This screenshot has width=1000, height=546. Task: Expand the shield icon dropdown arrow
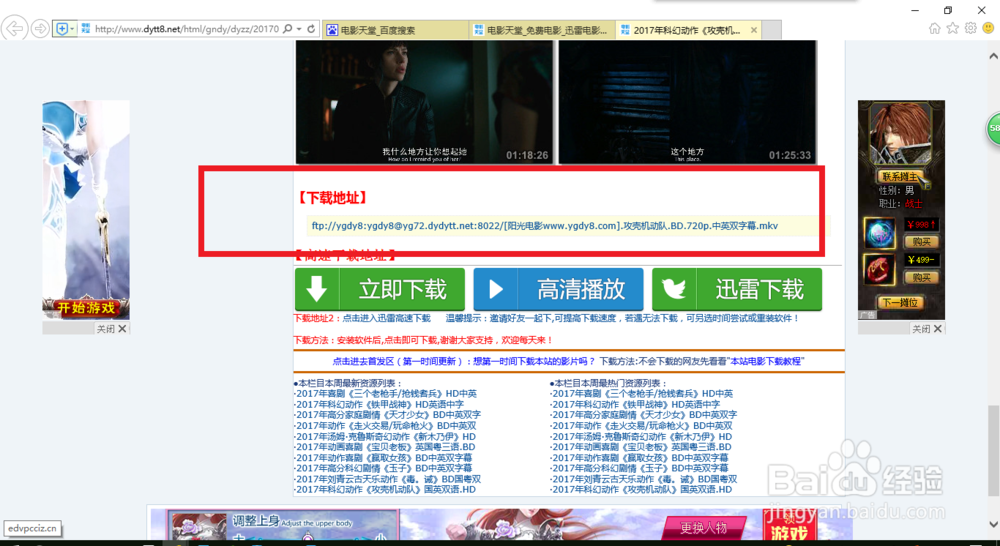pos(72,29)
